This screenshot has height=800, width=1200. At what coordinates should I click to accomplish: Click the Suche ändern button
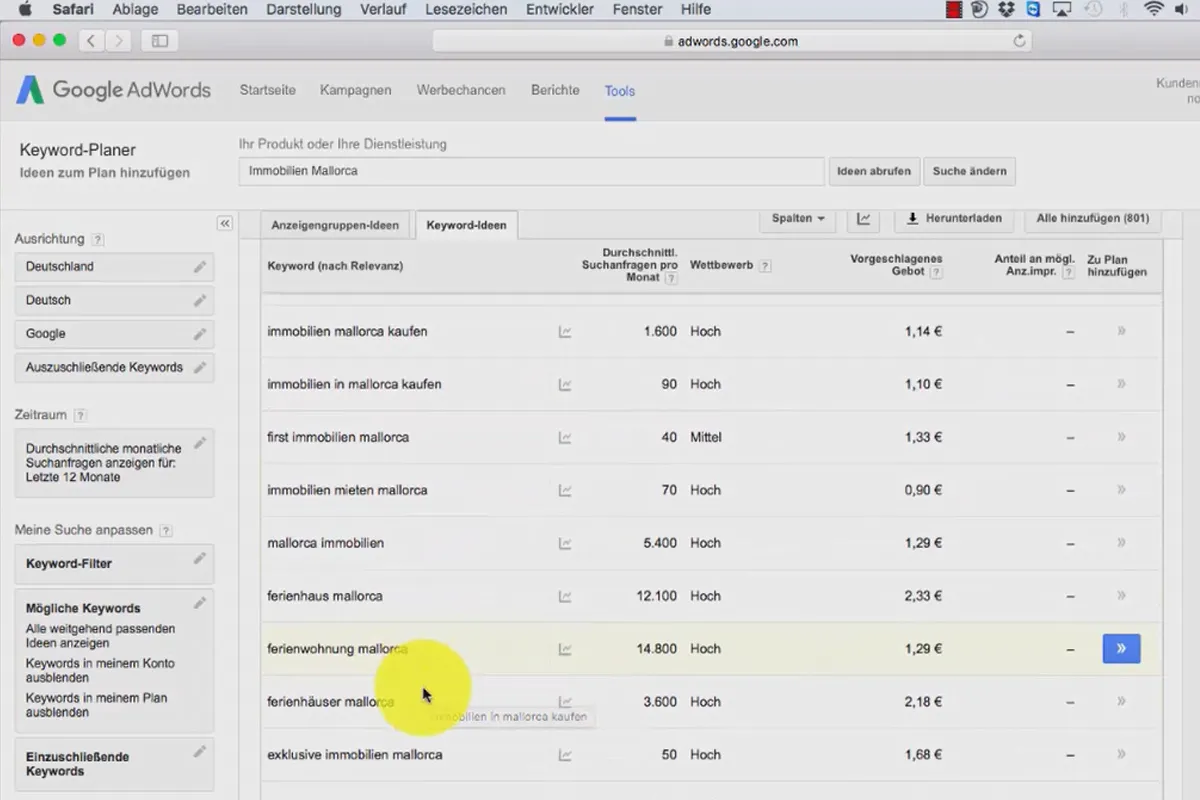pyautogui.click(x=970, y=171)
